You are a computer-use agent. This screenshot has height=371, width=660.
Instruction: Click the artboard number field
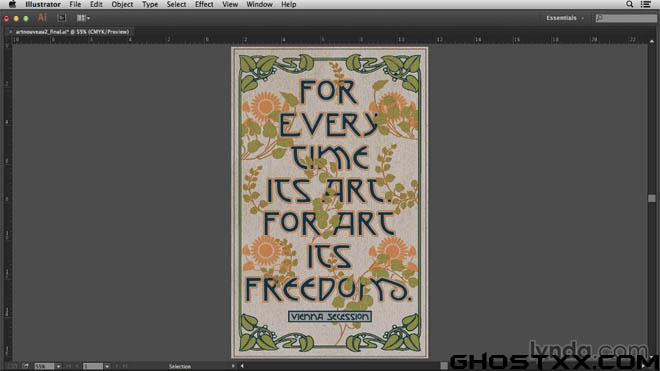[x=93, y=366]
